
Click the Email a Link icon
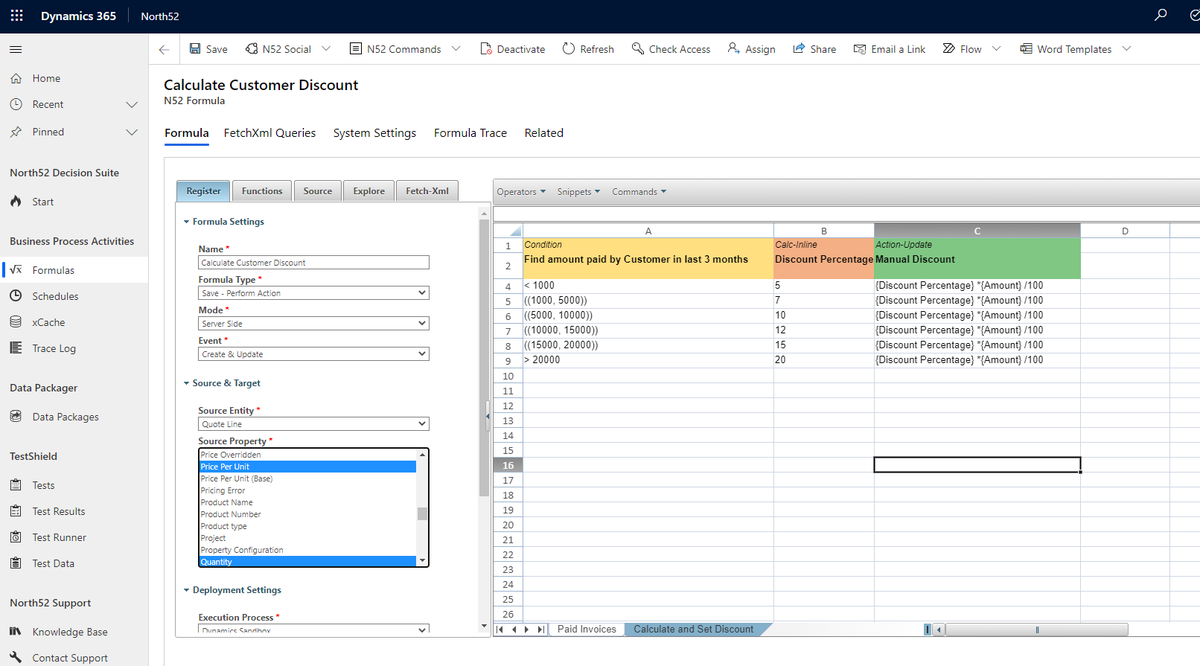[x=860, y=49]
